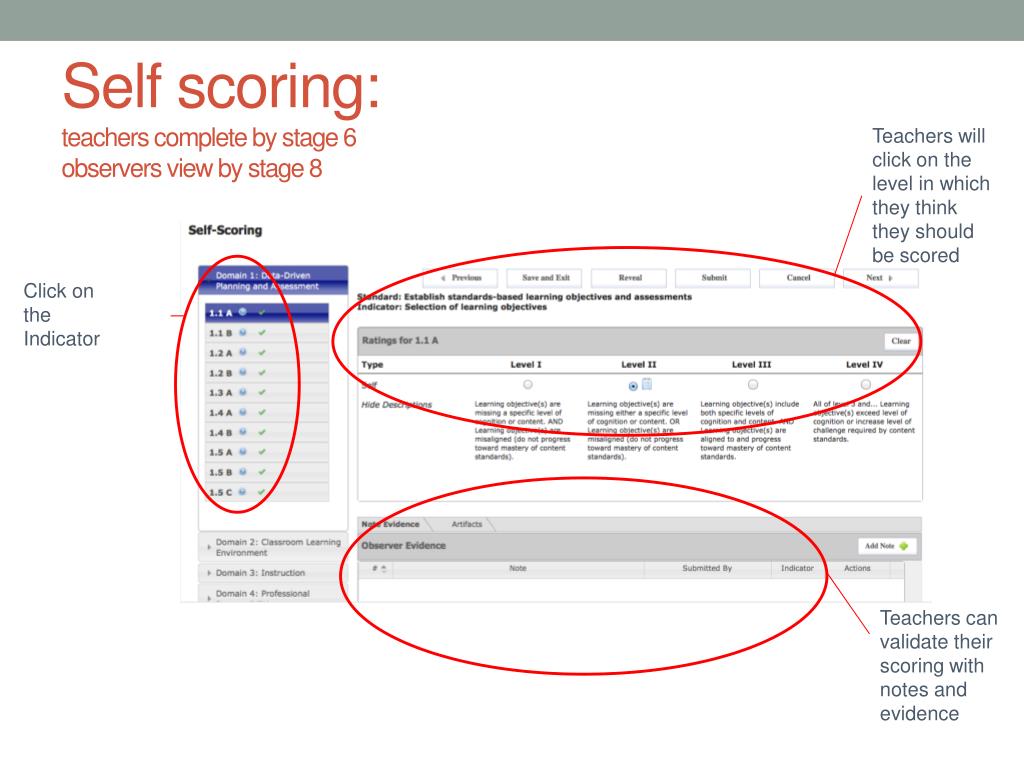
Task: Click the blue info icon beside 1.5 B
Action: 243,472
